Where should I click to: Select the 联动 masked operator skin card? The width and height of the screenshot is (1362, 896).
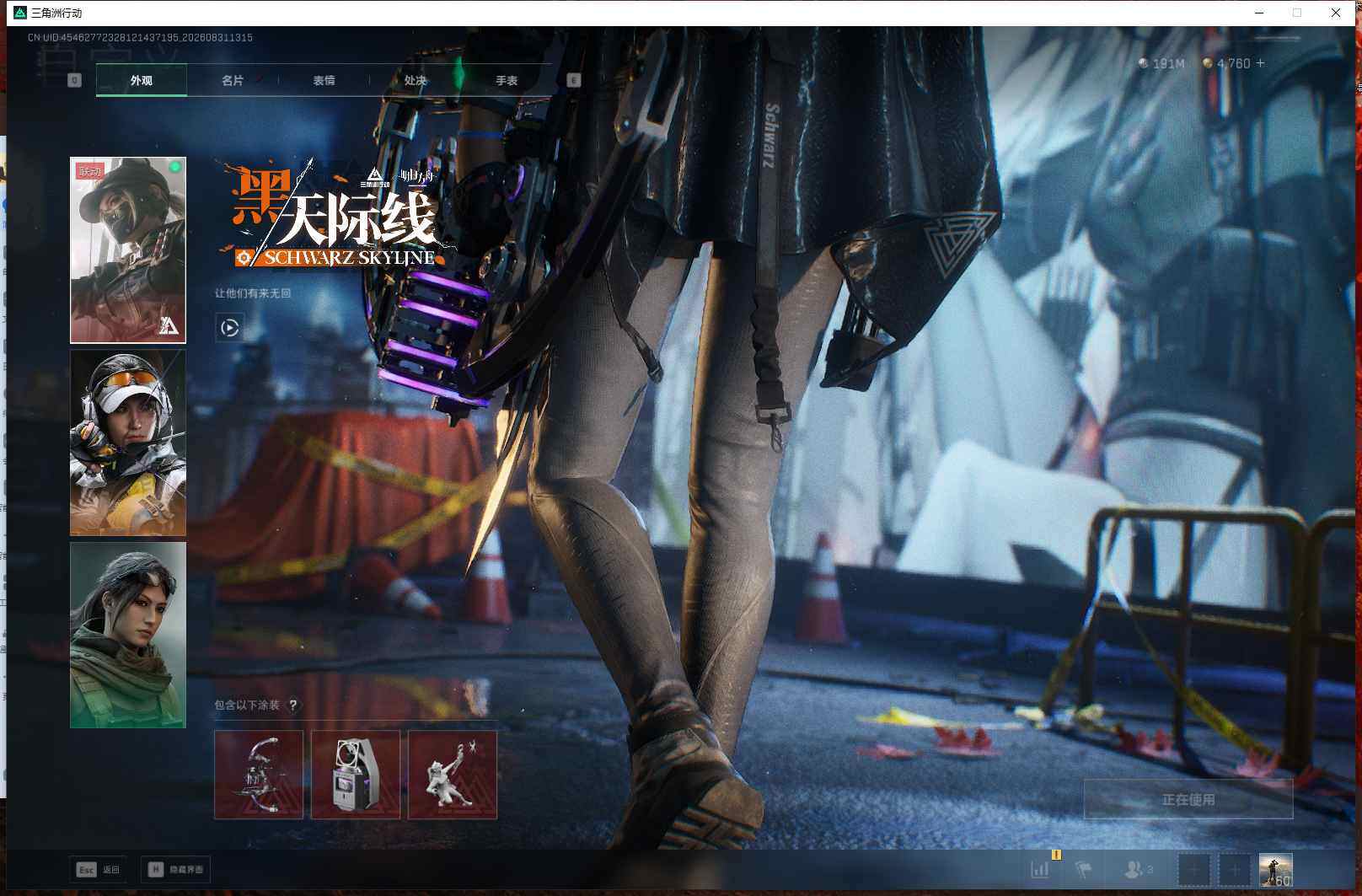coord(128,250)
